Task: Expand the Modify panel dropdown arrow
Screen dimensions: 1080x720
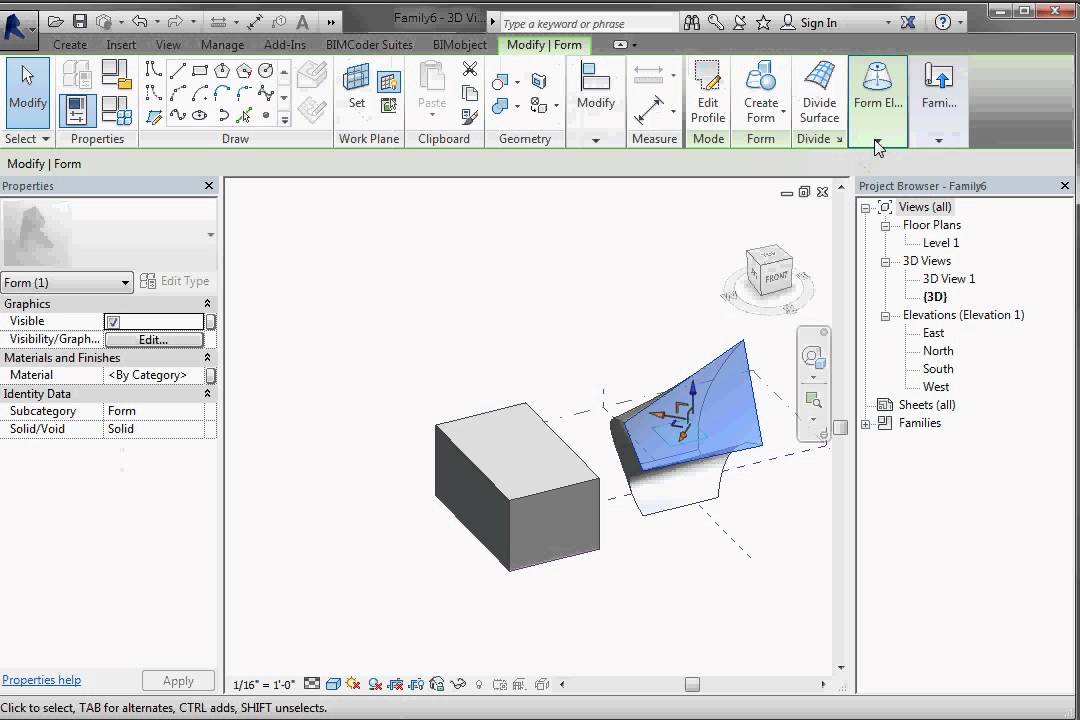Action: coord(596,141)
